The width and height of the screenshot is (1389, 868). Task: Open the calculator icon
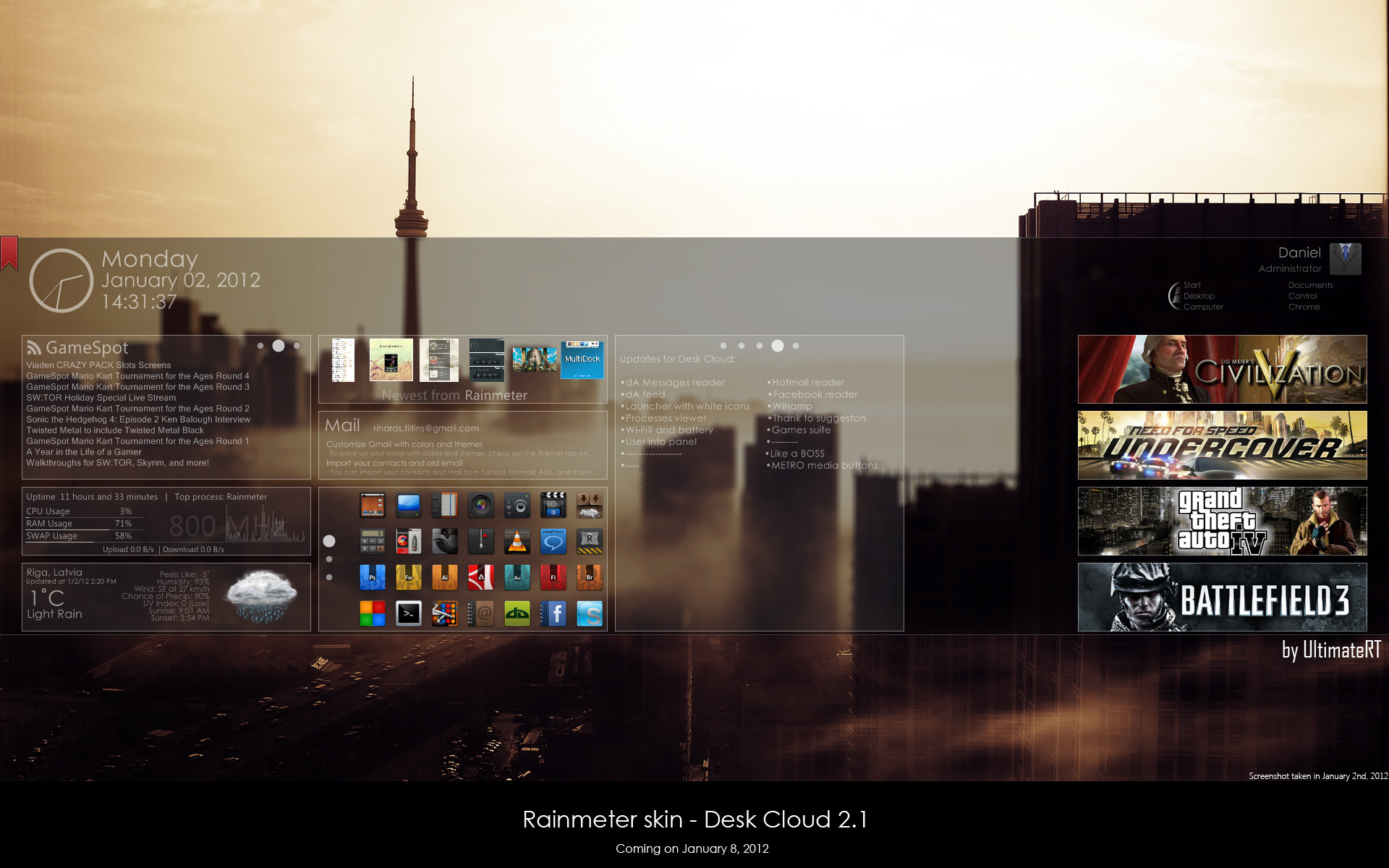point(373,541)
